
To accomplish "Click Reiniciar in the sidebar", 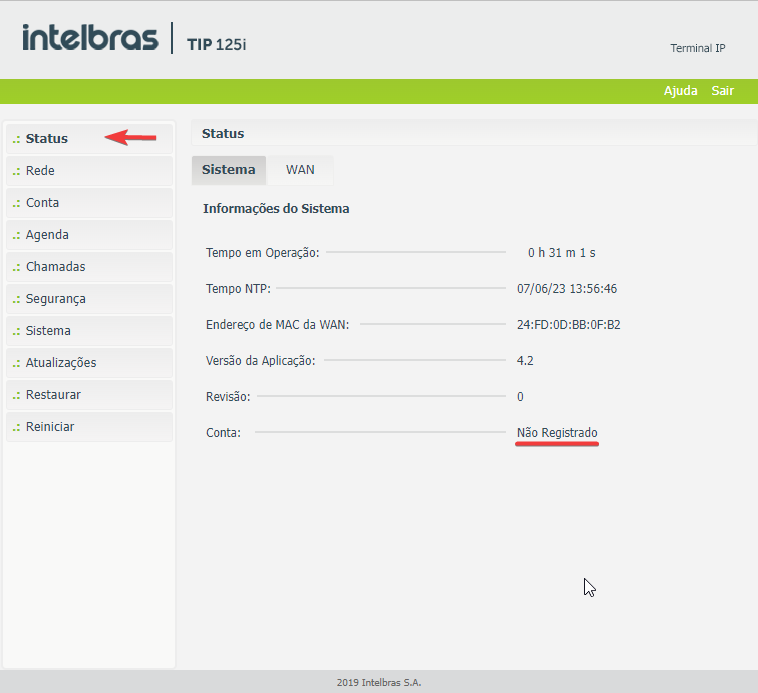I will click(x=50, y=427).
